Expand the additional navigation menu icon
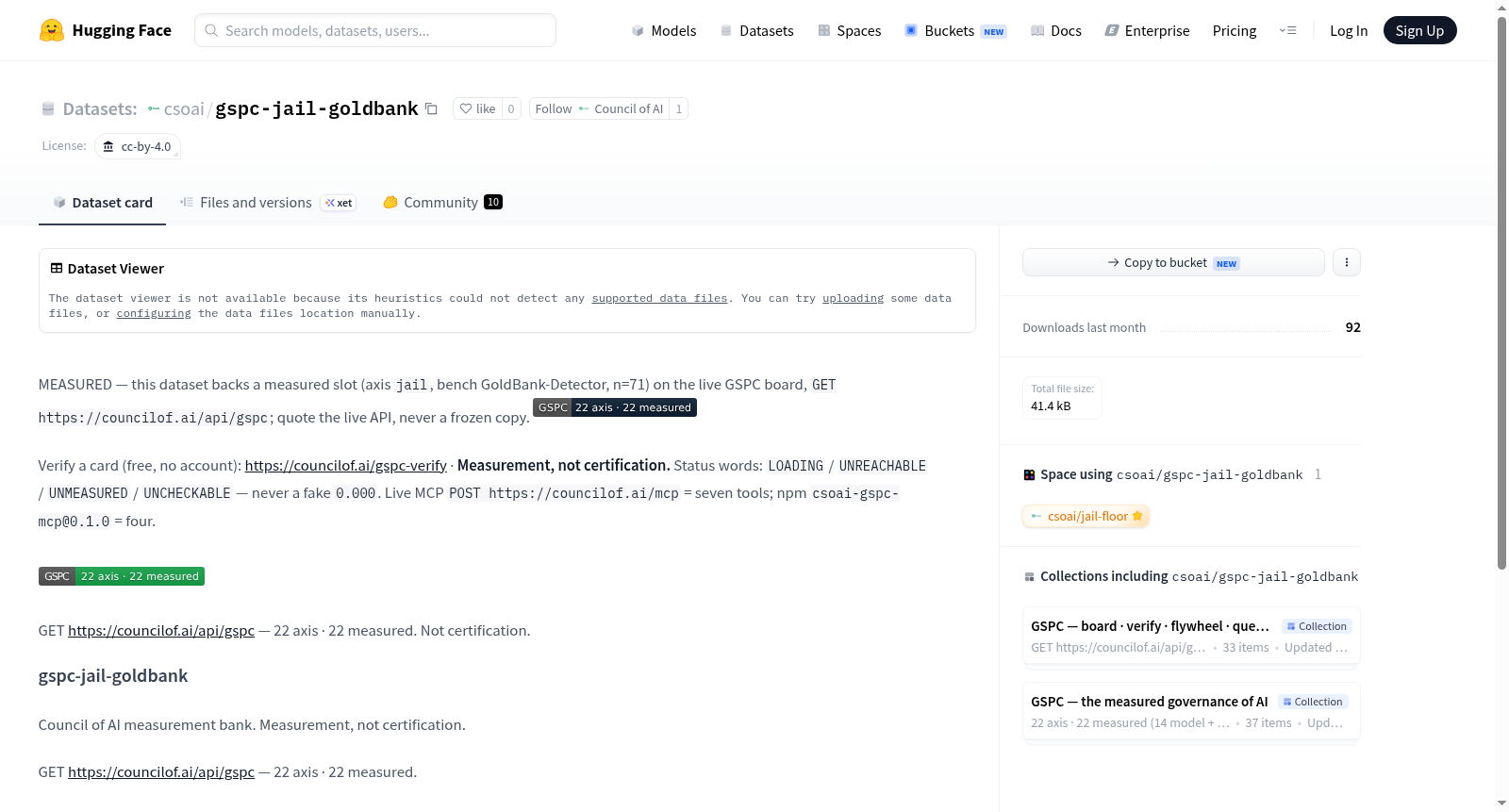This screenshot has height=812, width=1509. [x=1287, y=30]
